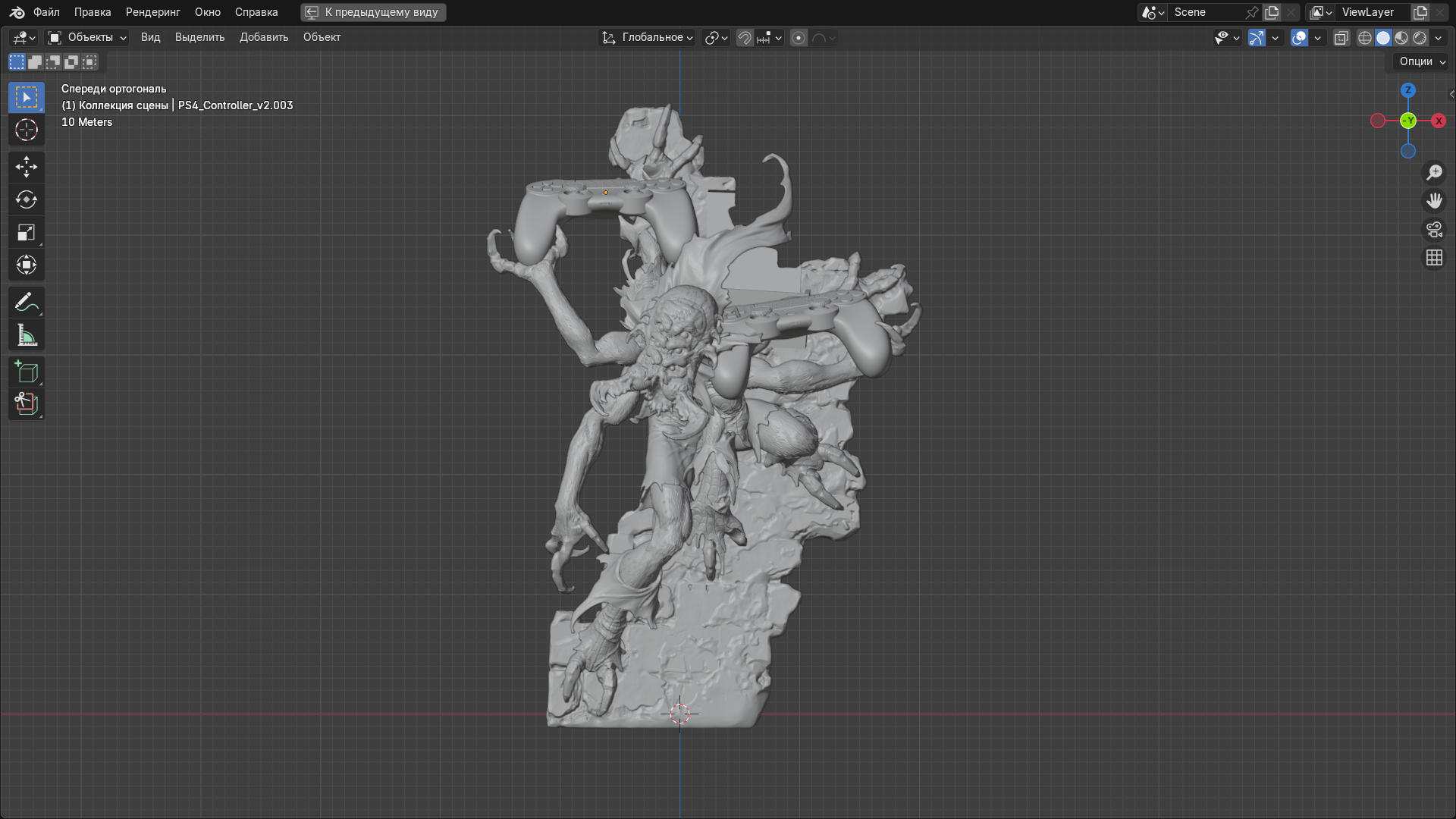This screenshot has height=819, width=1456.
Task: Select the Transform tool
Action: [x=27, y=265]
